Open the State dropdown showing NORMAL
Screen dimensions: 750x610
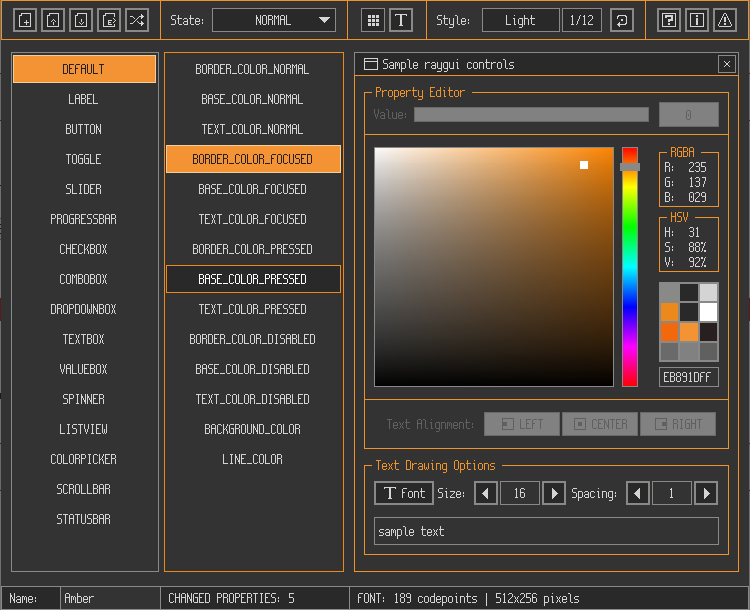[274, 20]
